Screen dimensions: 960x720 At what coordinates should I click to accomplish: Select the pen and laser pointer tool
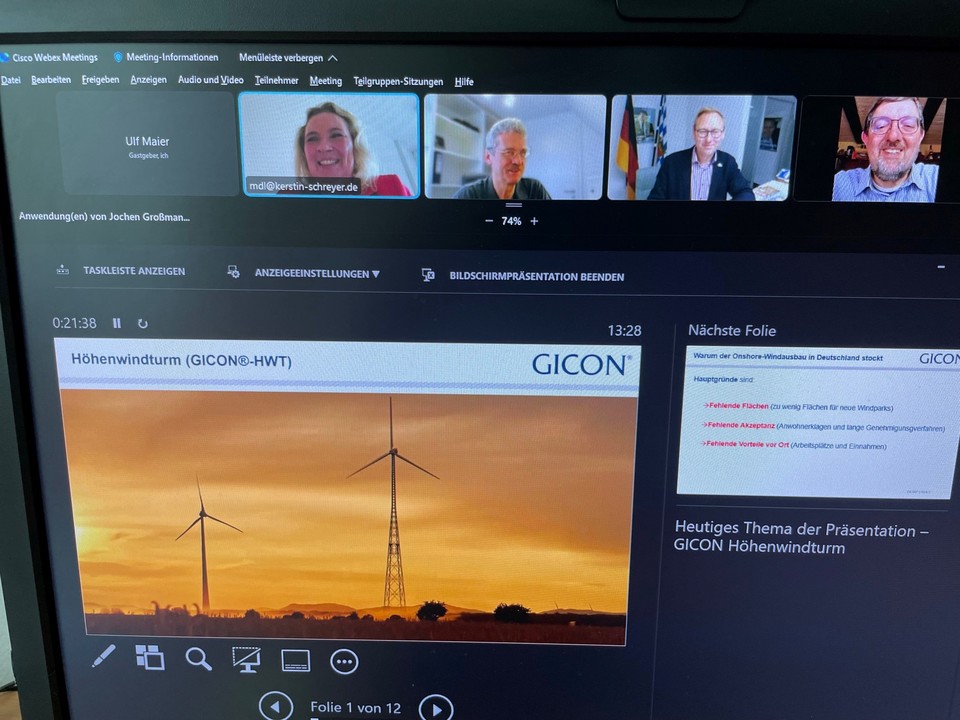click(103, 656)
